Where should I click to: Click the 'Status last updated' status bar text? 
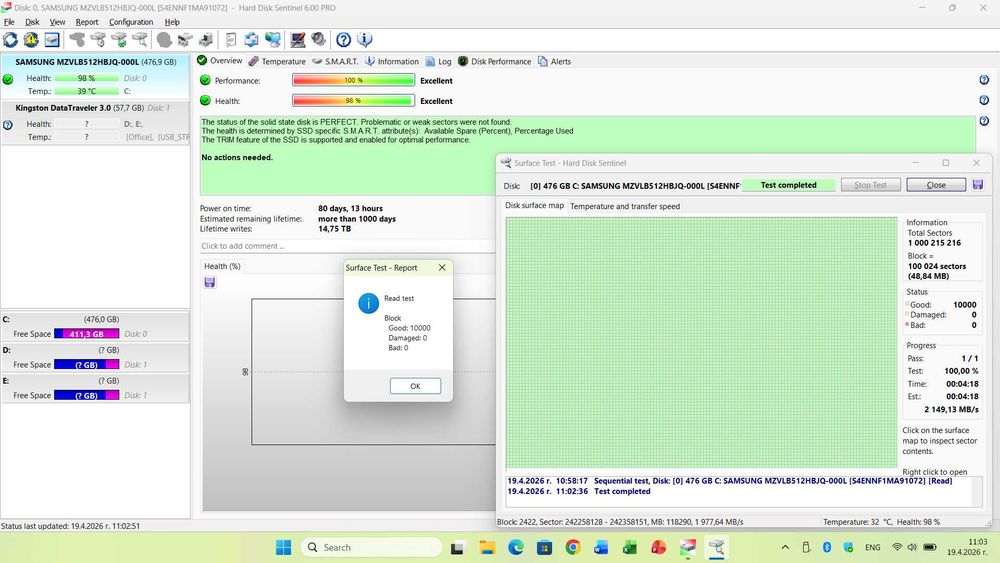[70, 526]
